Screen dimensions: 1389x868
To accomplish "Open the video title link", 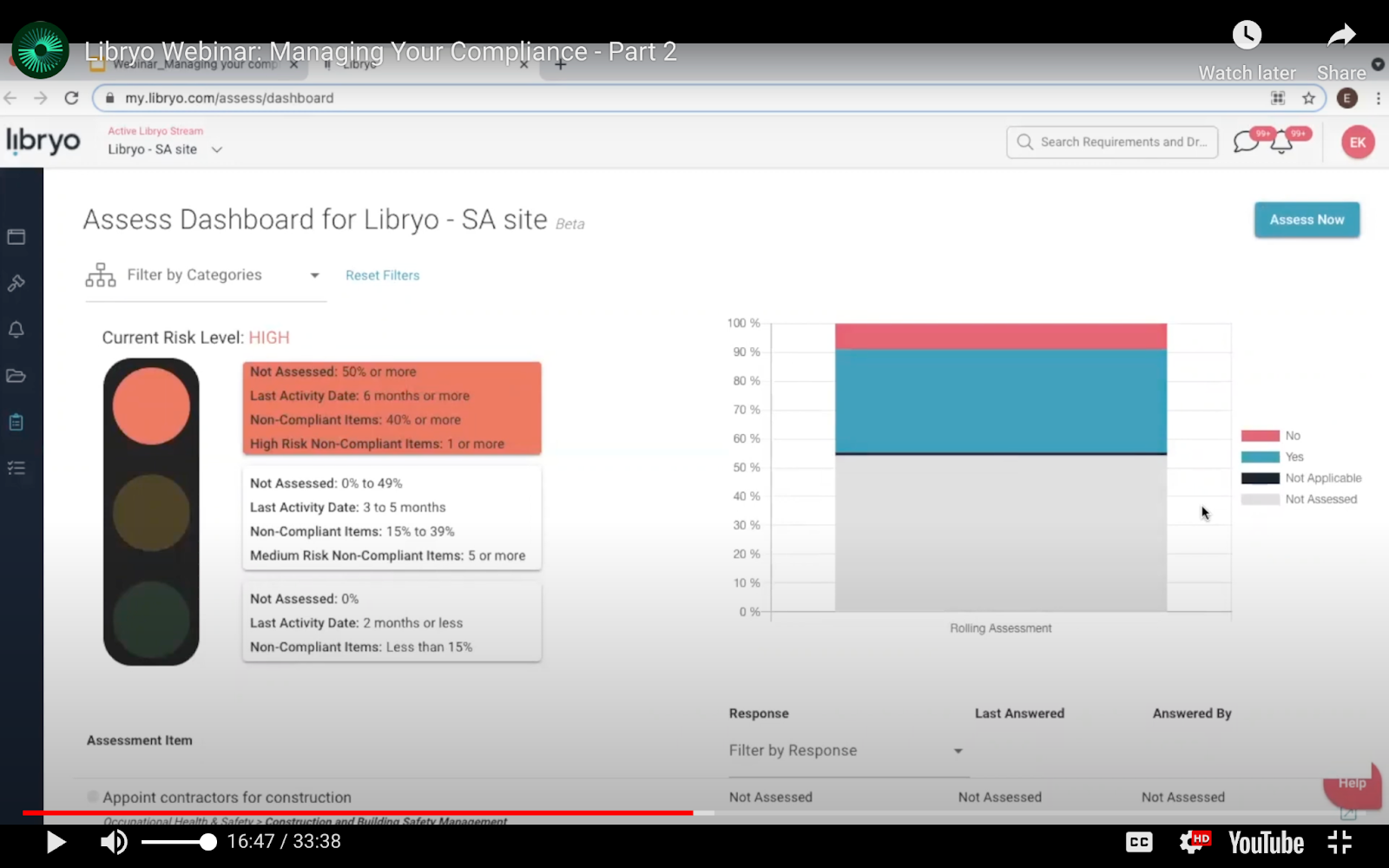I will [380, 51].
